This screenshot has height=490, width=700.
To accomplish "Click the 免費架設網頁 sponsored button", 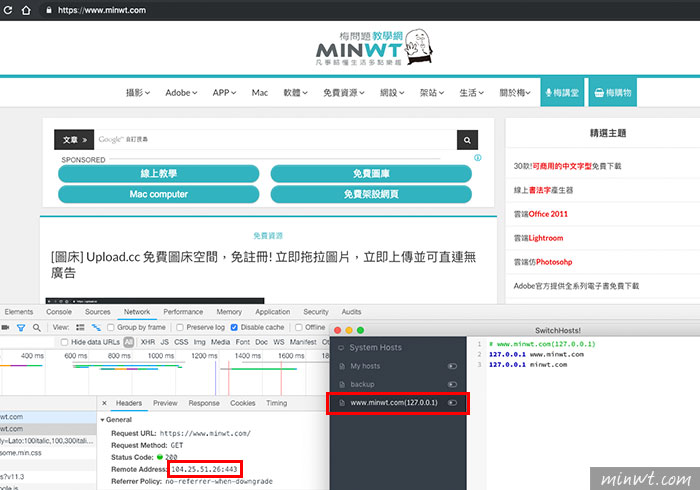I will pyautogui.click(x=371, y=194).
